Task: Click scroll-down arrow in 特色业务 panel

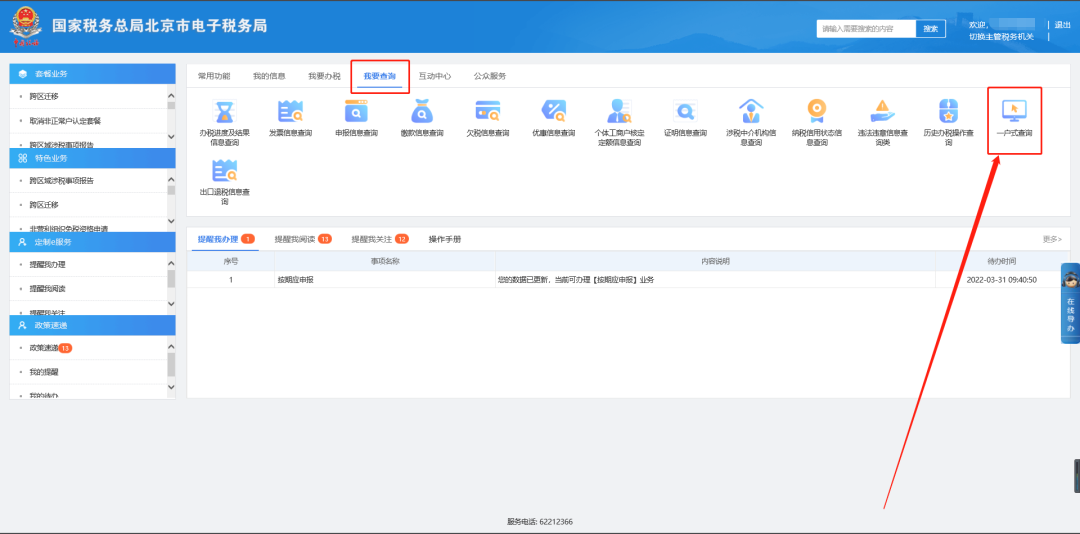Action: click(x=171, y=221)
